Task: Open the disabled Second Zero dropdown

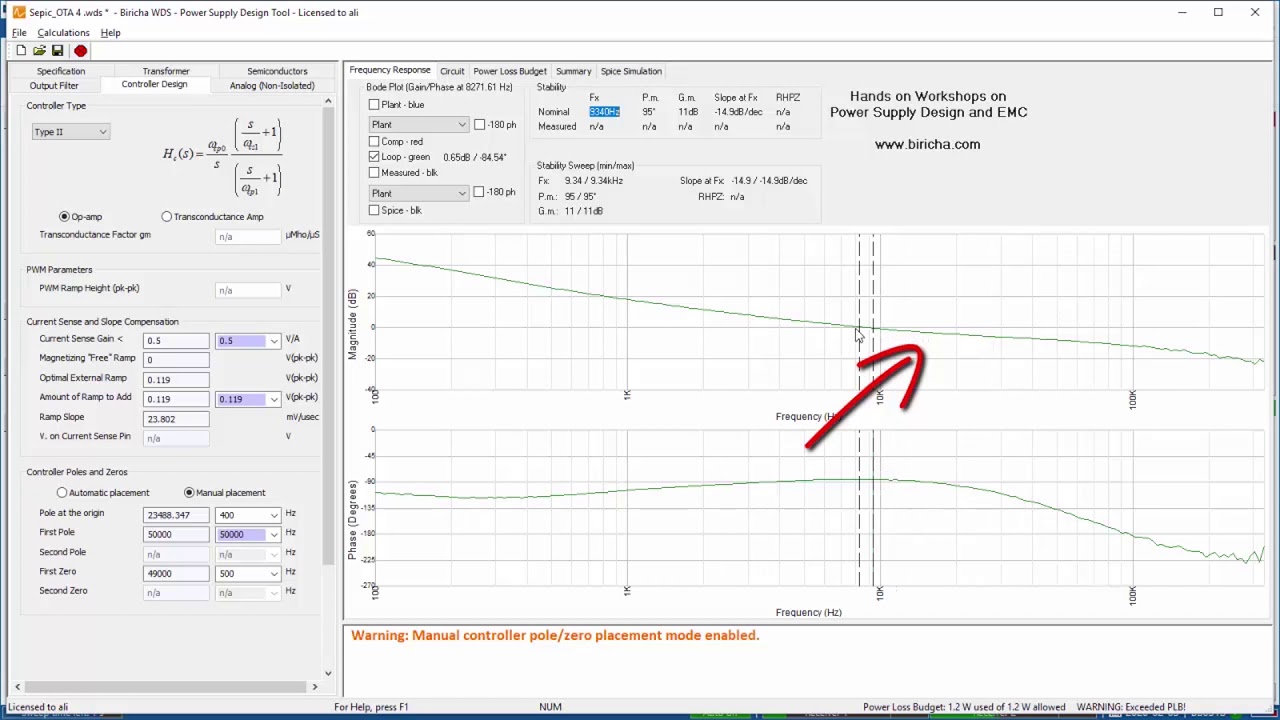Action: click(x=248, y=593)
